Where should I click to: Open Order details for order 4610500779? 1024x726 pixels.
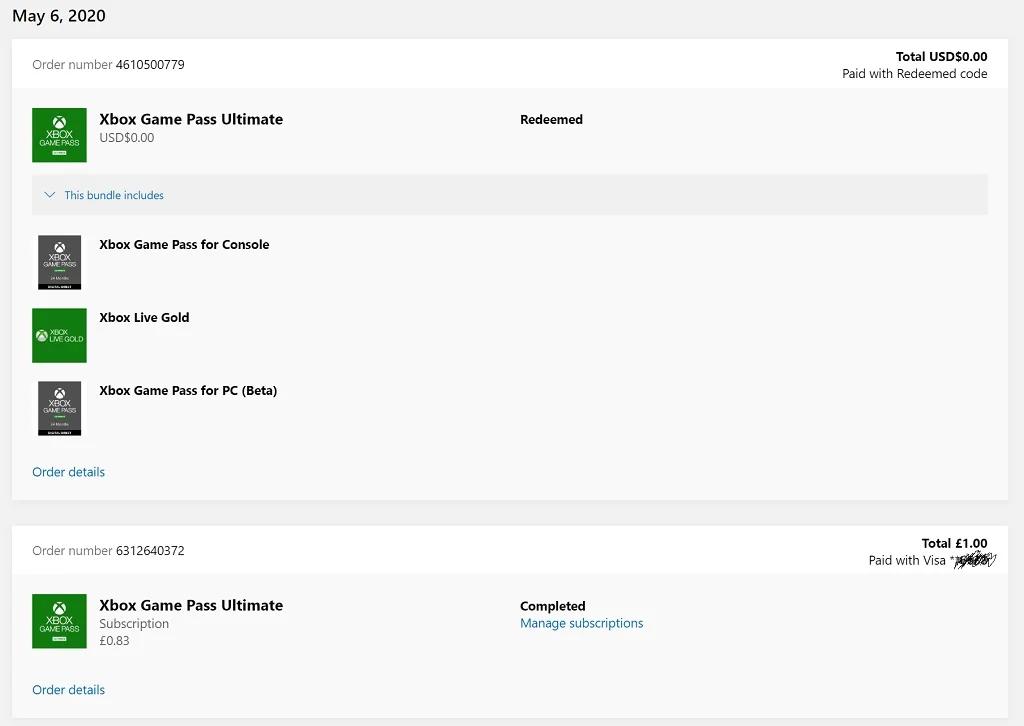coord(69,472)
